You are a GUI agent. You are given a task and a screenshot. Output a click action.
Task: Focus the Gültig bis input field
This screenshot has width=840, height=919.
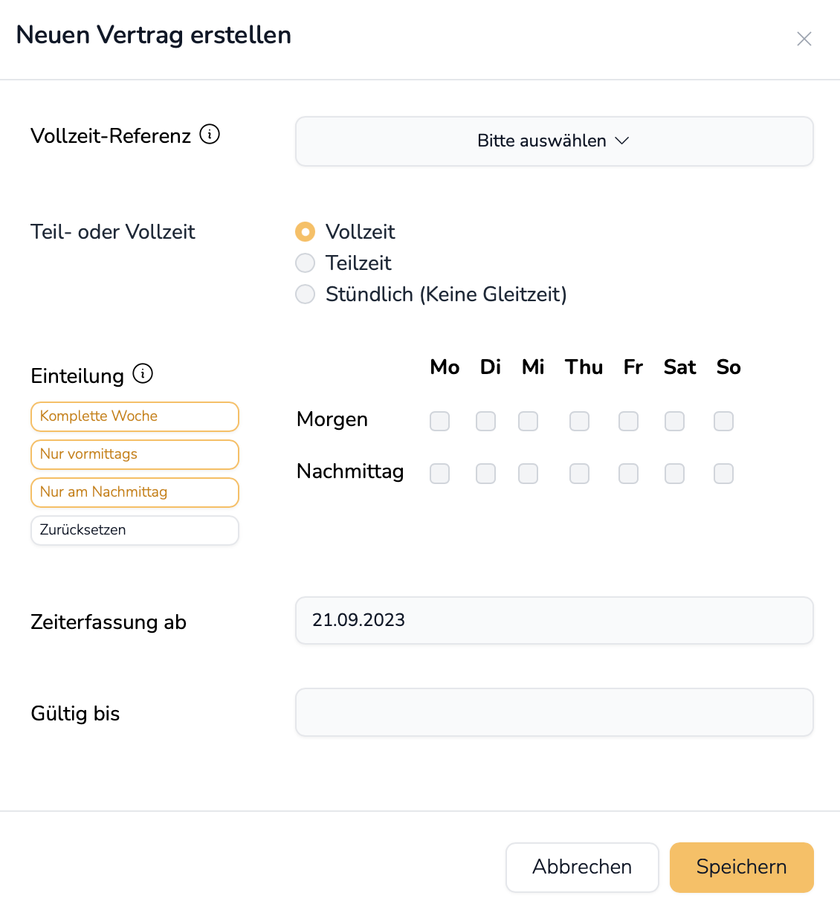tap(554, 712)
